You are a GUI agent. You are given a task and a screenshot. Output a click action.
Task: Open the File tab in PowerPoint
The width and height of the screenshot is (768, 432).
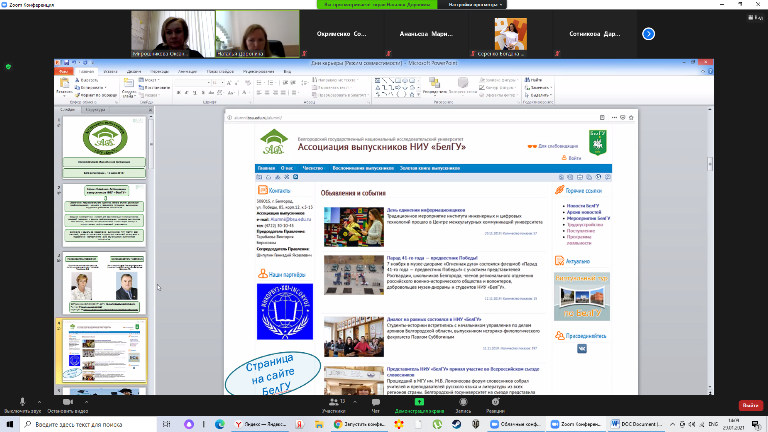click(x=63, y=72)
